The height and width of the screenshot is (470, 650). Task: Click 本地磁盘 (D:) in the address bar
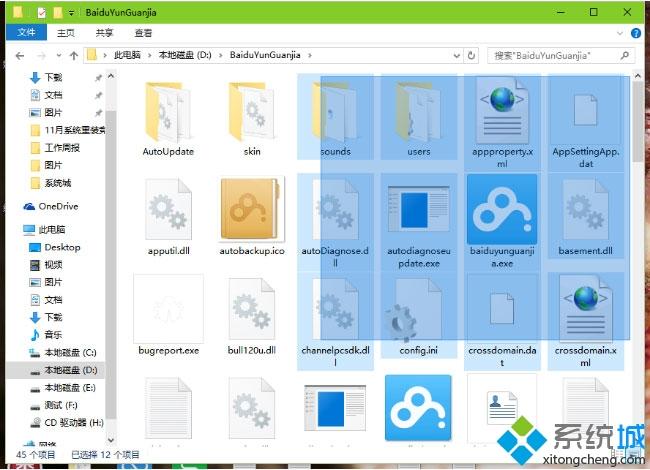pos(185,55)
